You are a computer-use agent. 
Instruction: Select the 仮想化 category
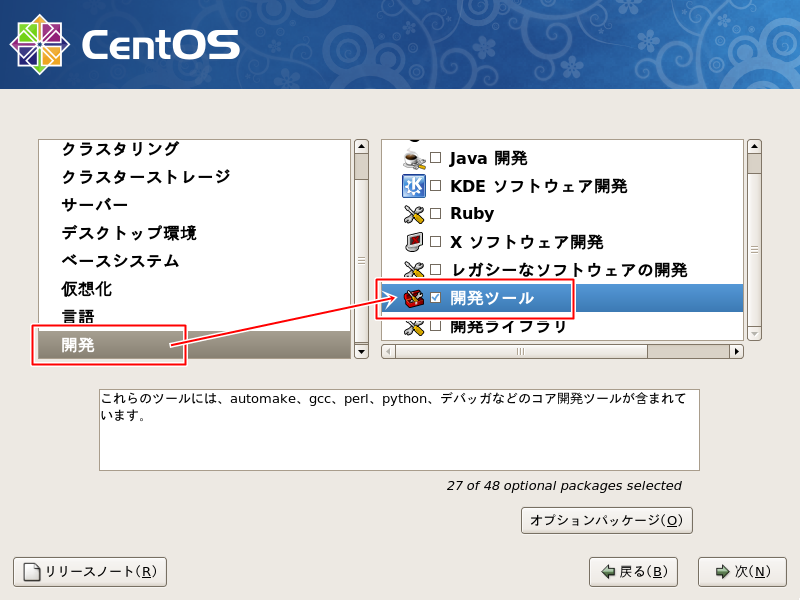(194, 289)
